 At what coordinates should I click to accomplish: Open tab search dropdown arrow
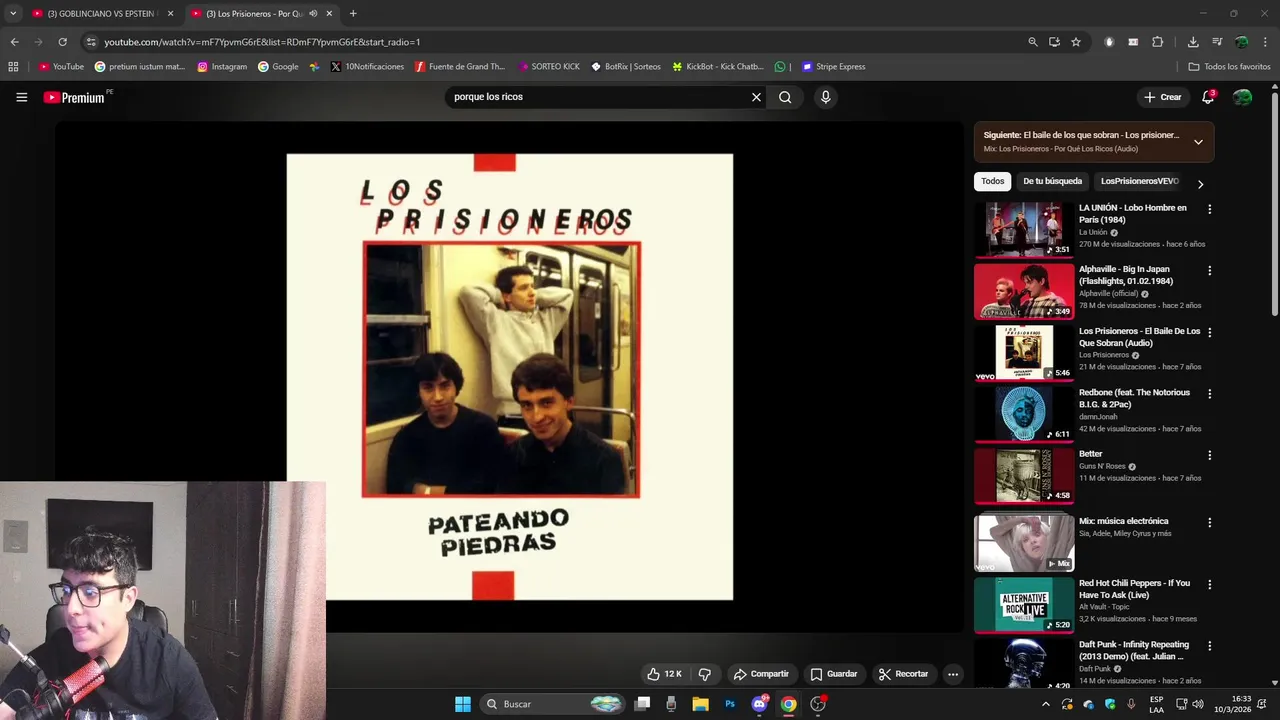coord(13,14)
